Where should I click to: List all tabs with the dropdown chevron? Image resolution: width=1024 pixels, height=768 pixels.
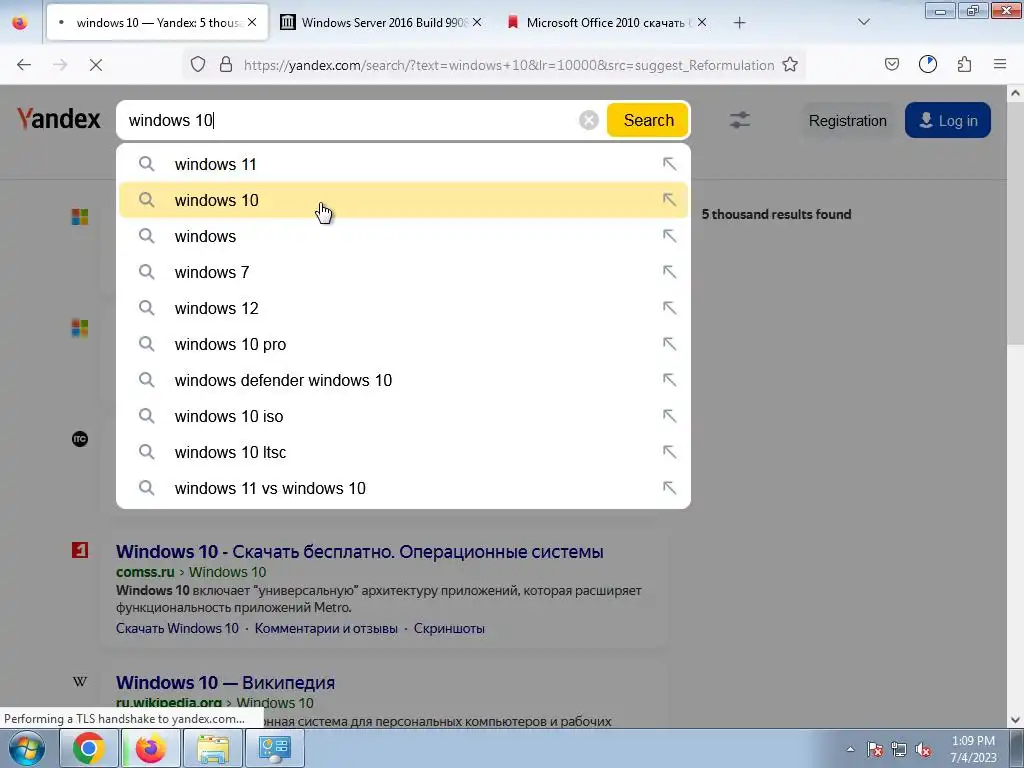click(x=863, y=22)
